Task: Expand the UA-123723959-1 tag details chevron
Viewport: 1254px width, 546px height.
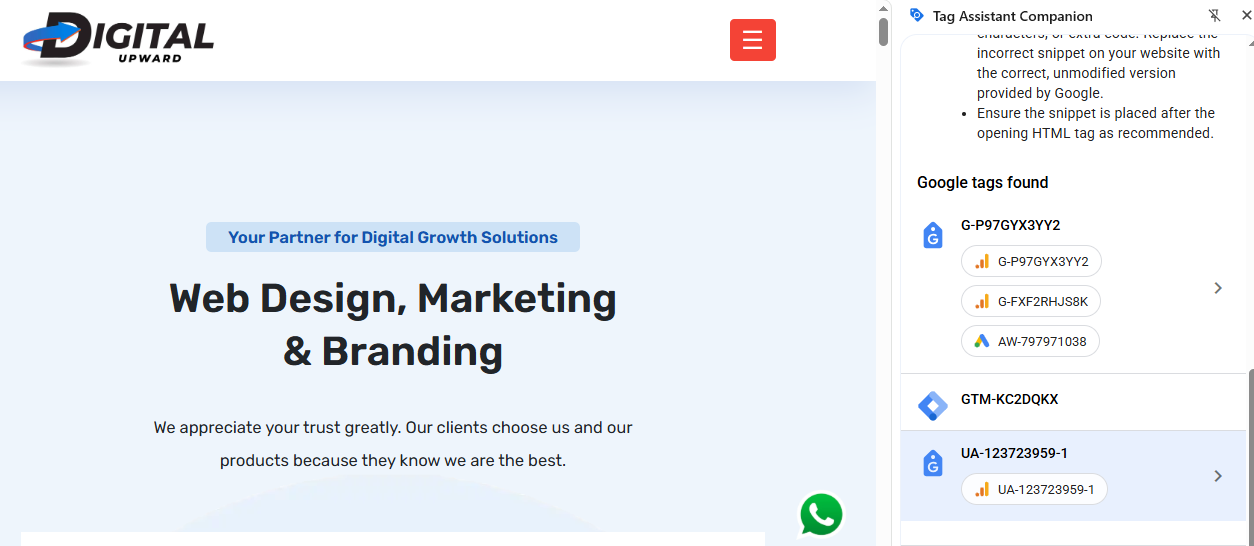Action: click(1218, 476)
